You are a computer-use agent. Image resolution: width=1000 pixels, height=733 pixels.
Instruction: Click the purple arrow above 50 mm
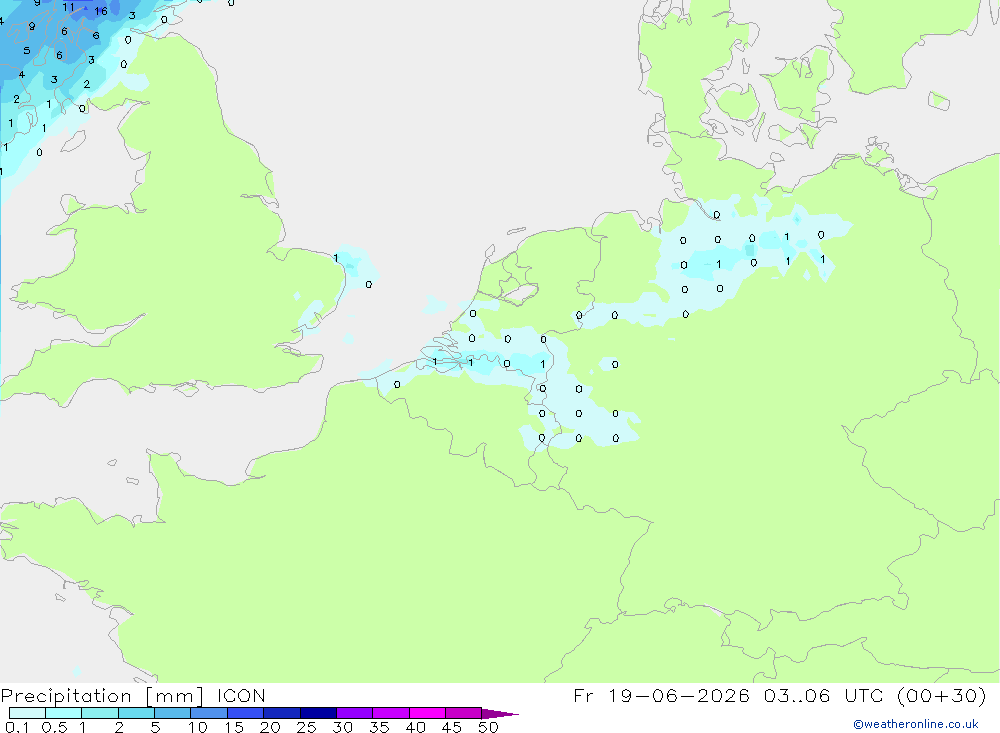pyautogui.click(x=499, y=714)
